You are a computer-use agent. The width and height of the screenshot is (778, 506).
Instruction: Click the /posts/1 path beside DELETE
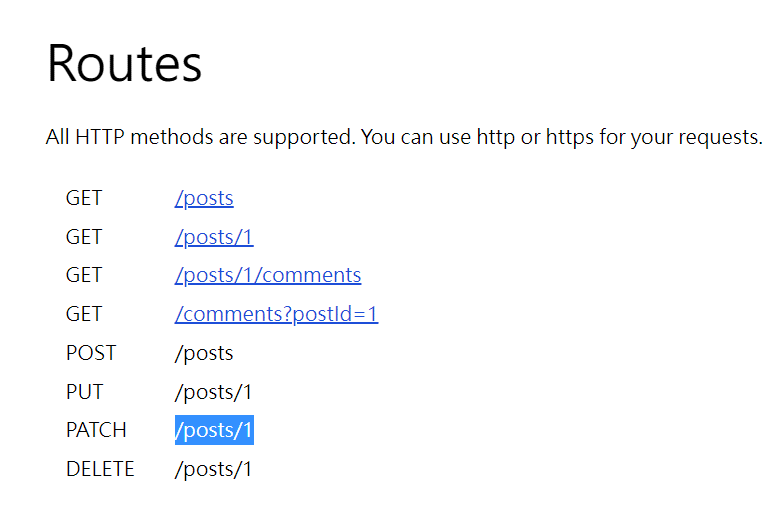click(x=214, y=469)
